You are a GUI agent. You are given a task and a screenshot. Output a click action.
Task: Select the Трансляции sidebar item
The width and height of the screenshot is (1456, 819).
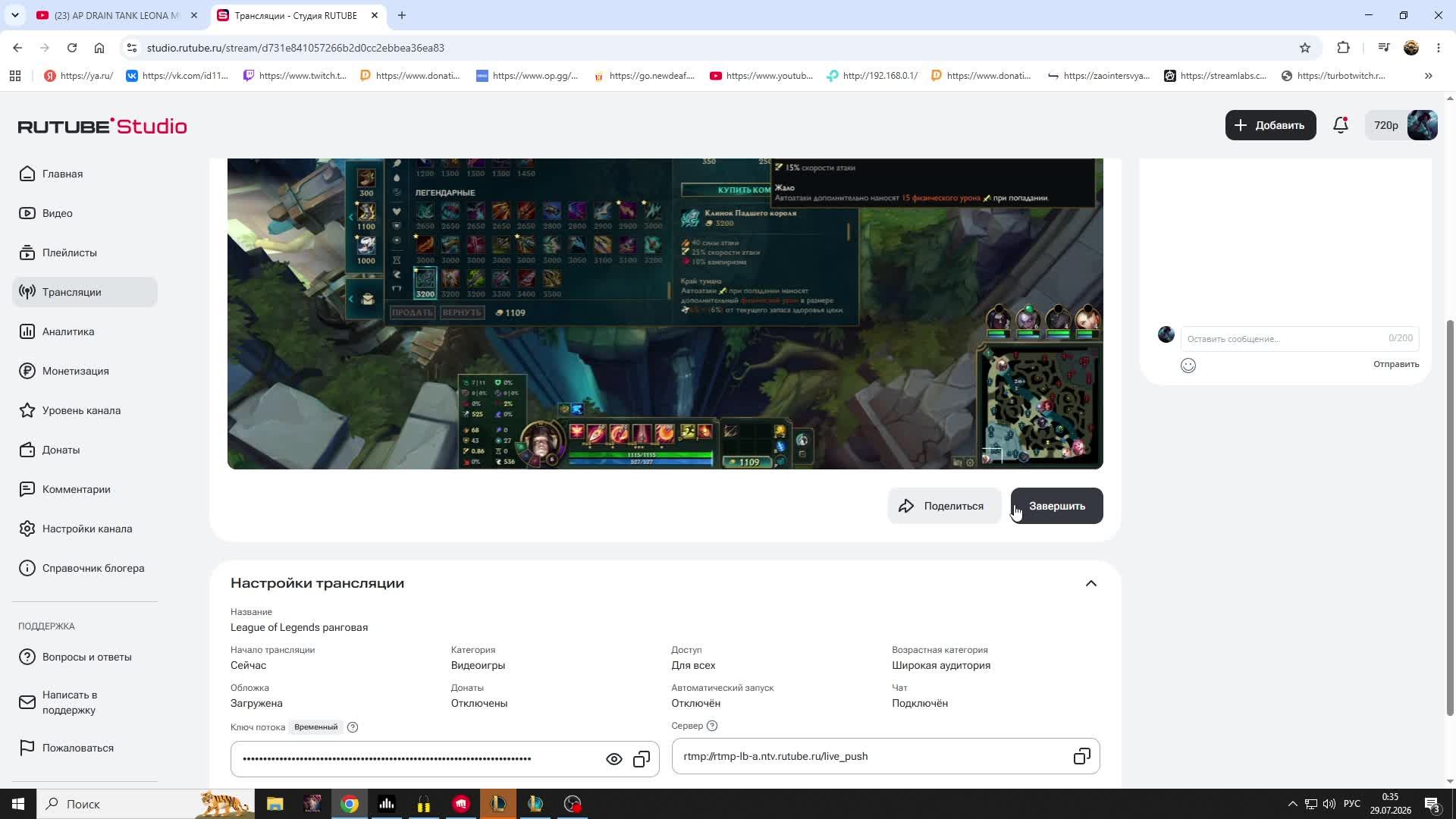coord(85,292)
